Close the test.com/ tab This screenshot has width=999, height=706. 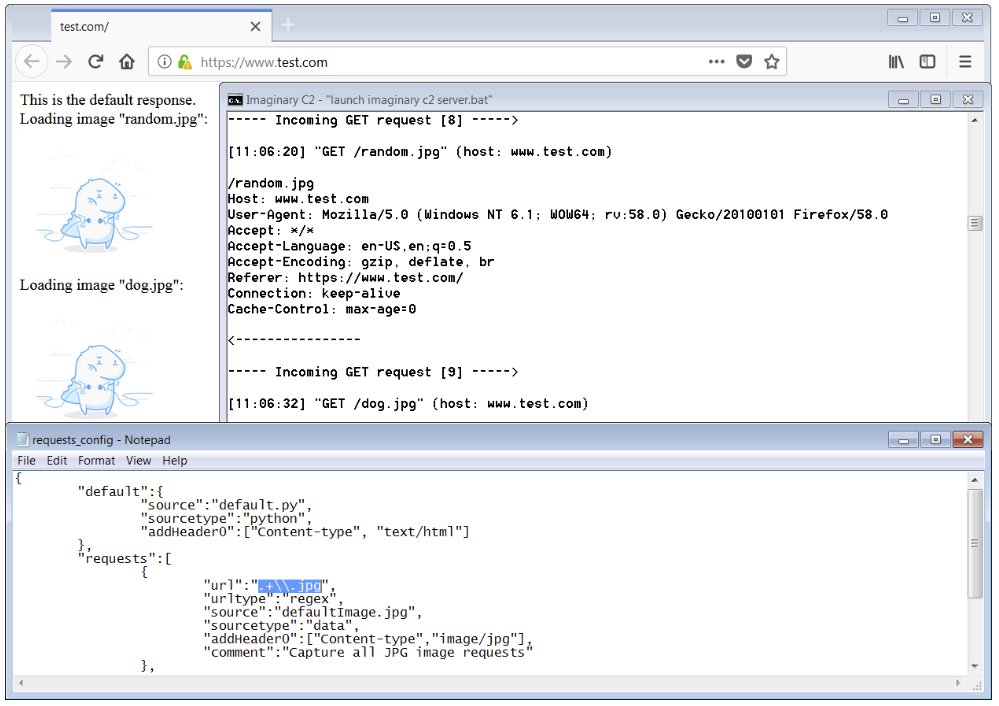click(255, 27)
